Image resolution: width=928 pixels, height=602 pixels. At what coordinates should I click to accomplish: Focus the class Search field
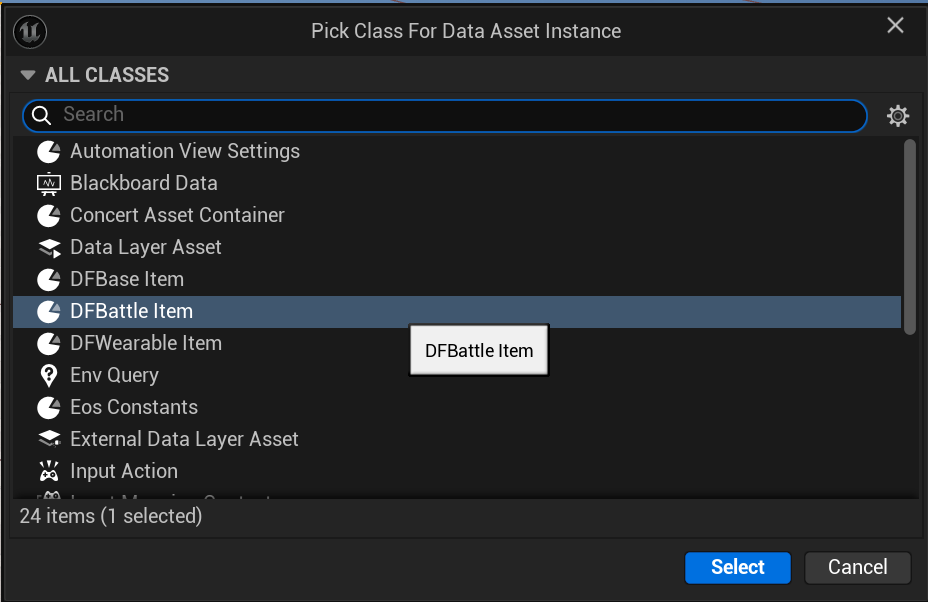(x=450, y=115)
